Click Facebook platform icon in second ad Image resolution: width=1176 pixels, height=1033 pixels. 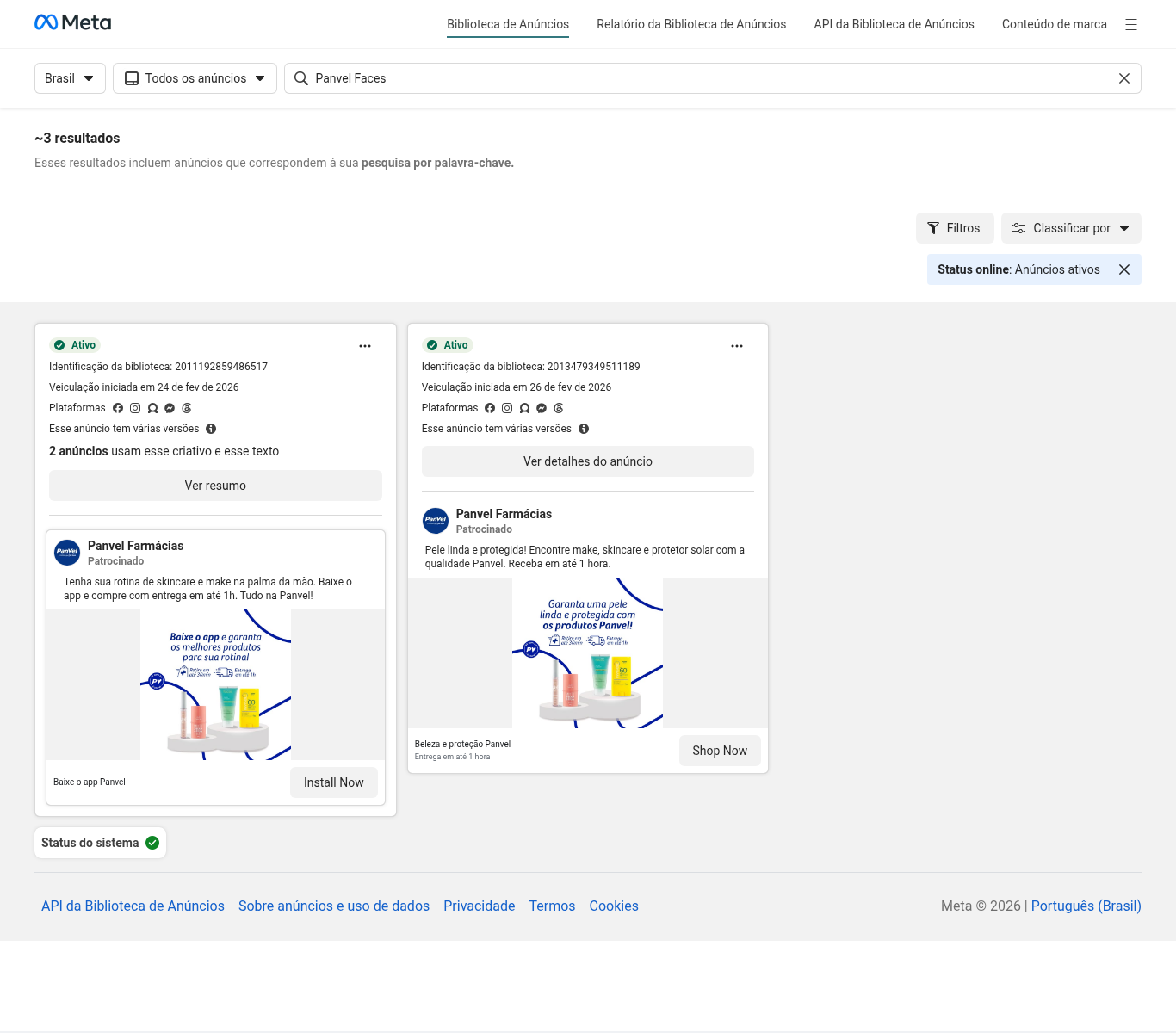coord(490,408)
